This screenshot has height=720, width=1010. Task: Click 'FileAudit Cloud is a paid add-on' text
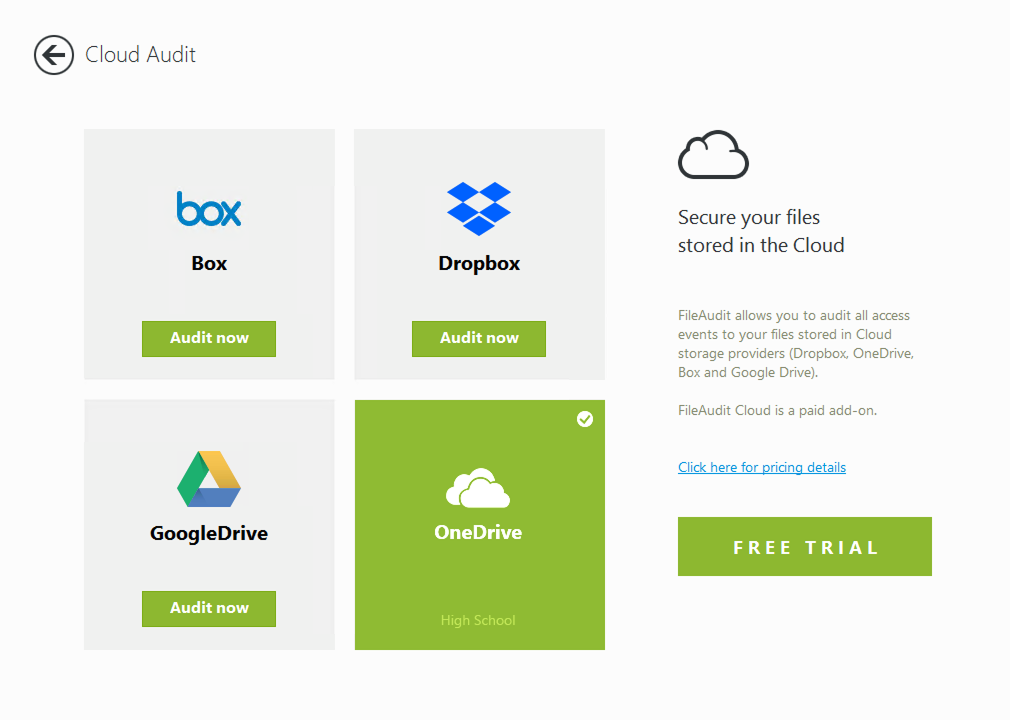[x=777, y=410]
